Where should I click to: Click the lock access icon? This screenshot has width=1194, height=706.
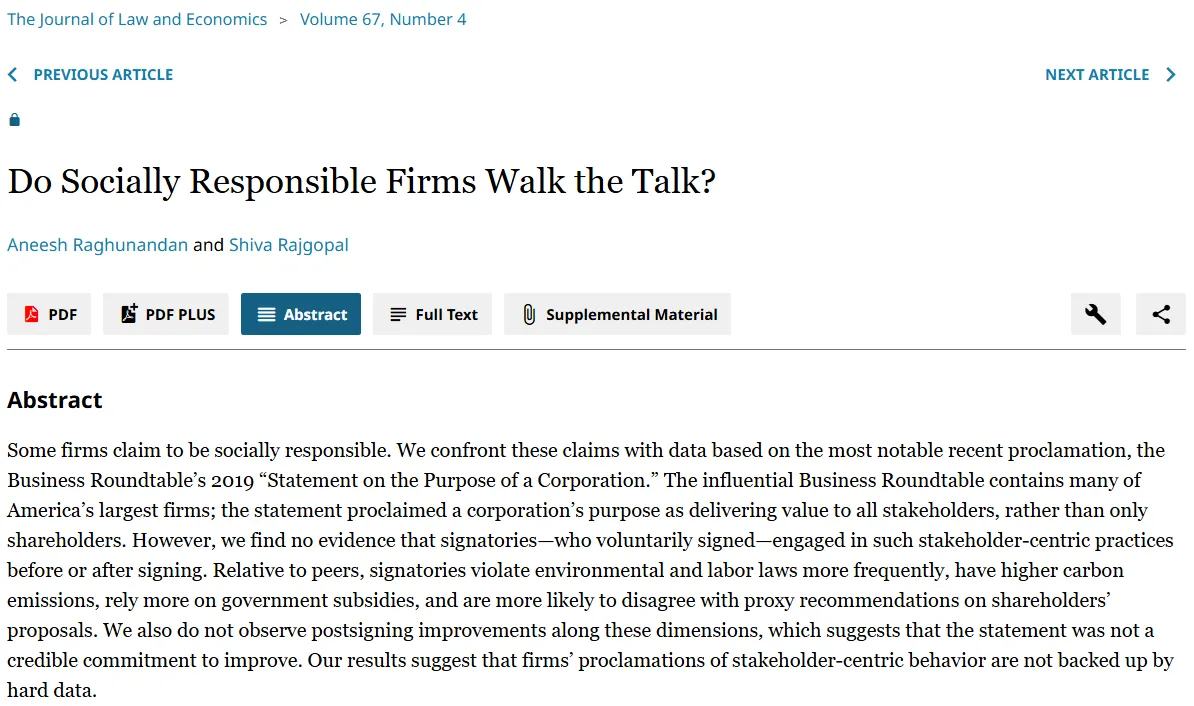click(x=14, y=120)
